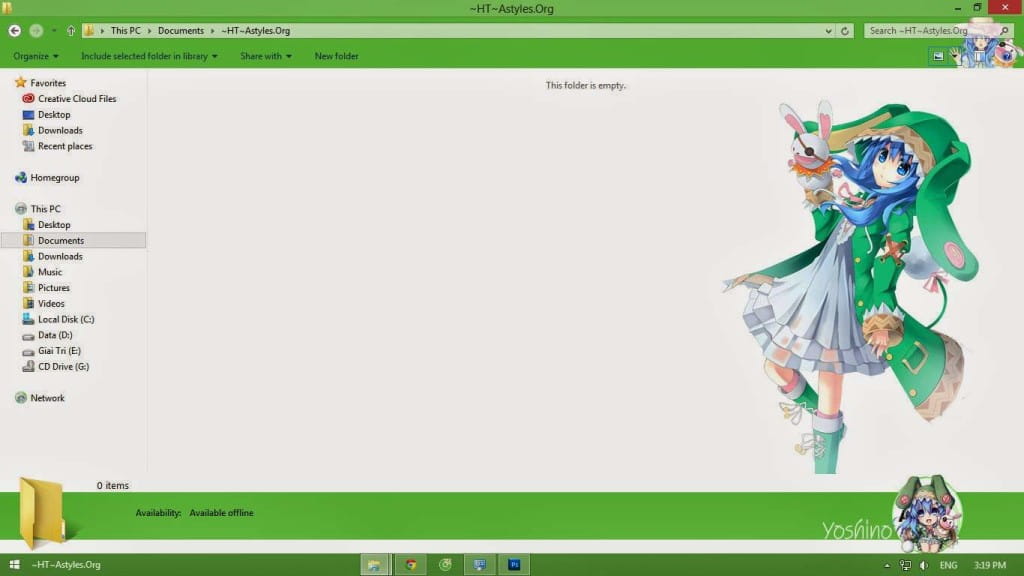The height and width of the screenshot is (576, 1024).
Task: Open File Explorer from the taskbar
Action: [x=375, y=564]
